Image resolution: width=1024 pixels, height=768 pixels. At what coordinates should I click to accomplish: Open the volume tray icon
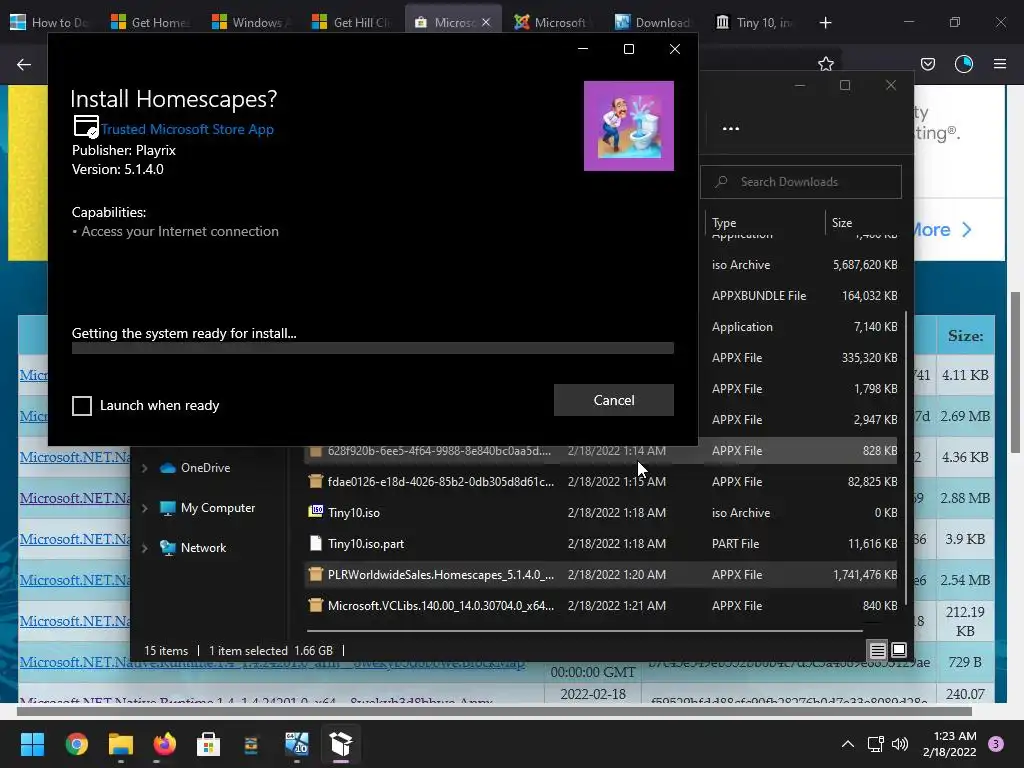[900, 744]
